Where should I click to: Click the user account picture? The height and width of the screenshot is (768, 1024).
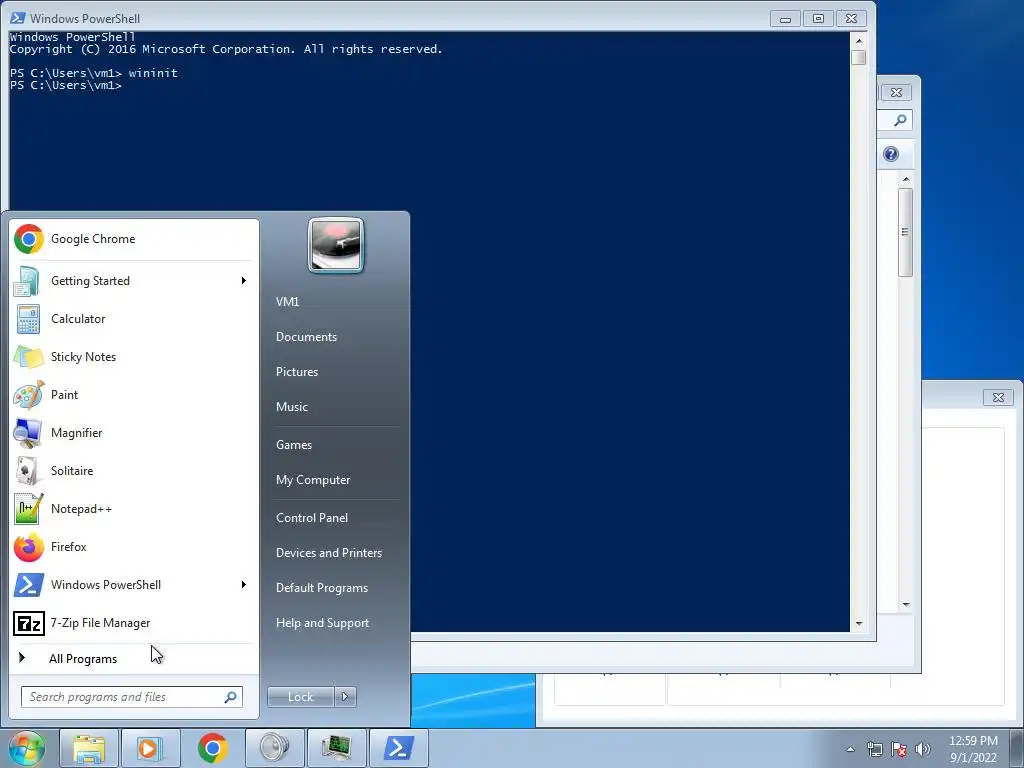point(336,246)
